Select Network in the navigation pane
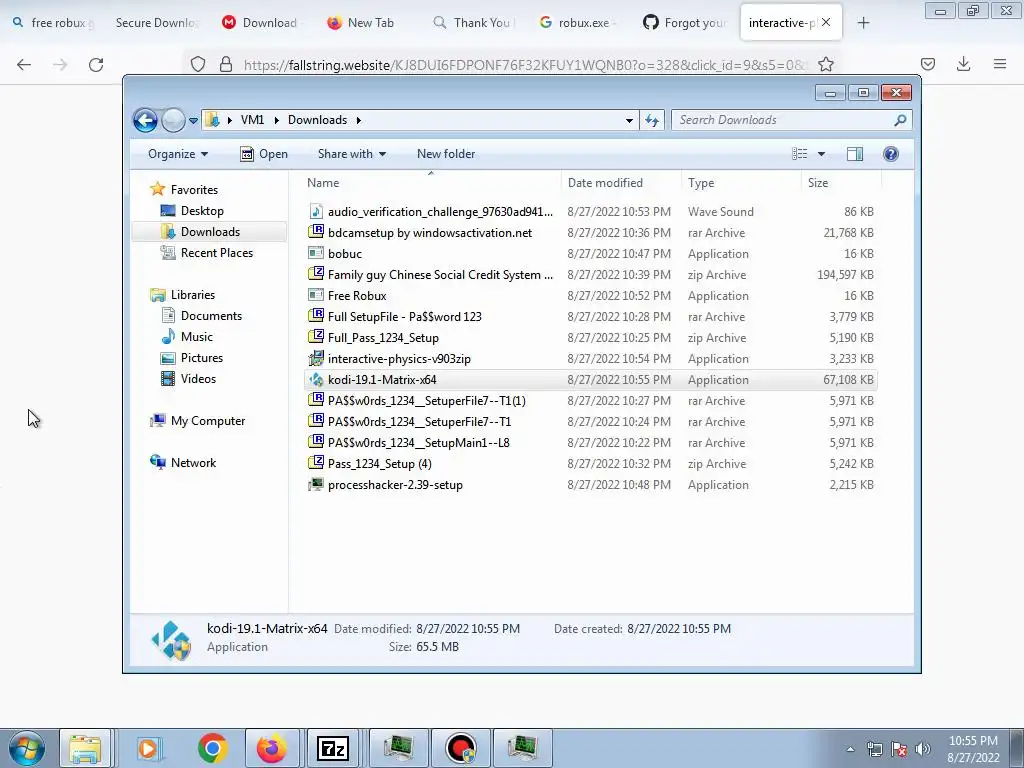1024x768 pixels. pos(193,463)
